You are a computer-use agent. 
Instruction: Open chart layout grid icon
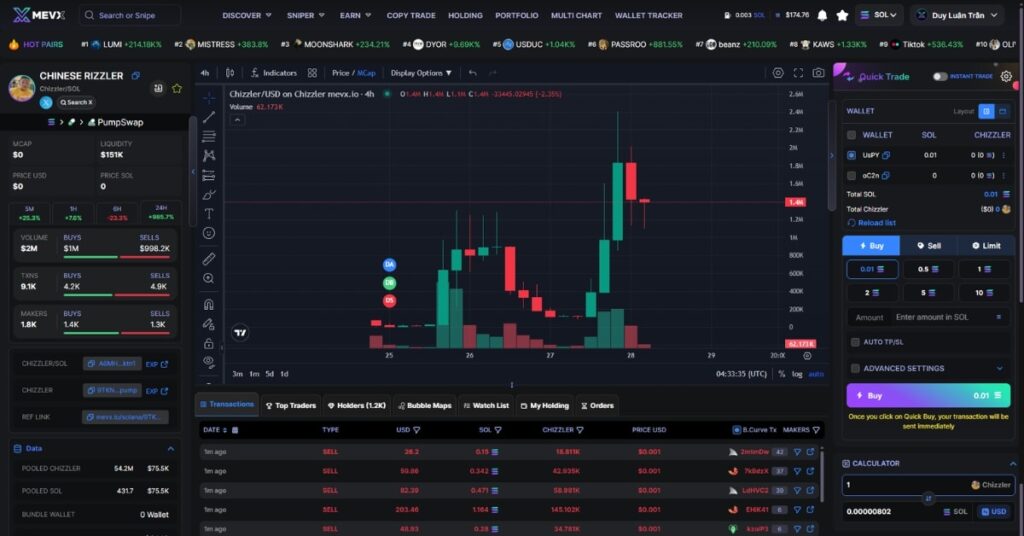click(312, 73)
